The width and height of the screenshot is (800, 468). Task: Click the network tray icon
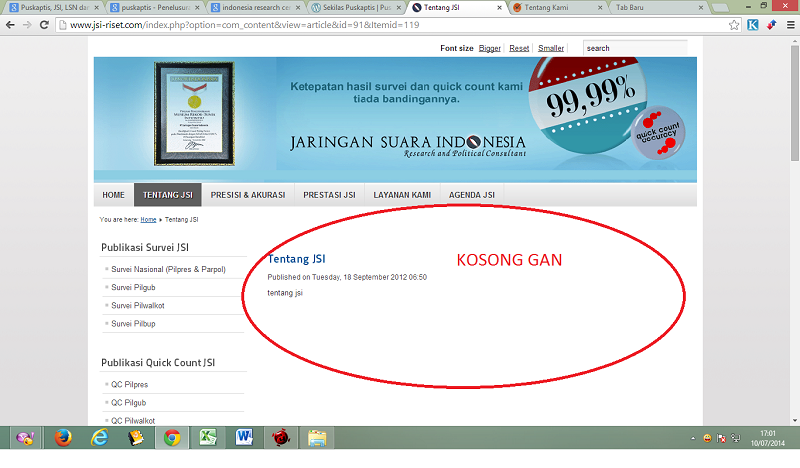coord(735,438)
